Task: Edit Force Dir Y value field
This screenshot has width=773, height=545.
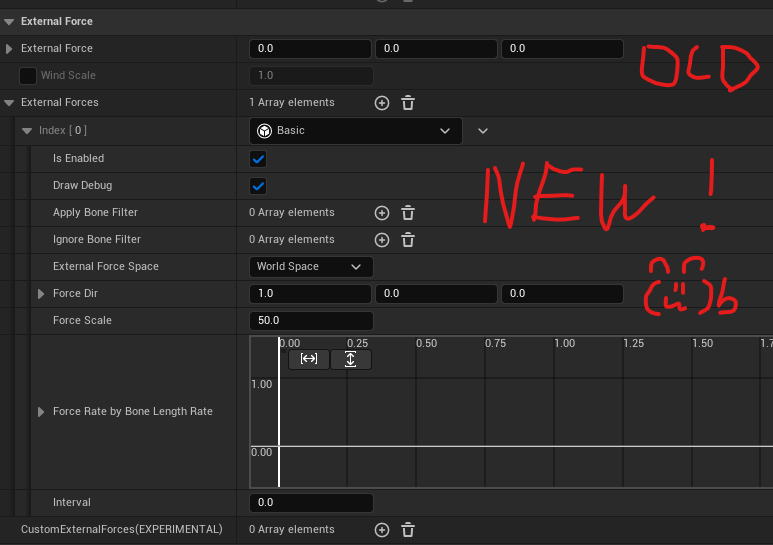Action: pos(436,294)
